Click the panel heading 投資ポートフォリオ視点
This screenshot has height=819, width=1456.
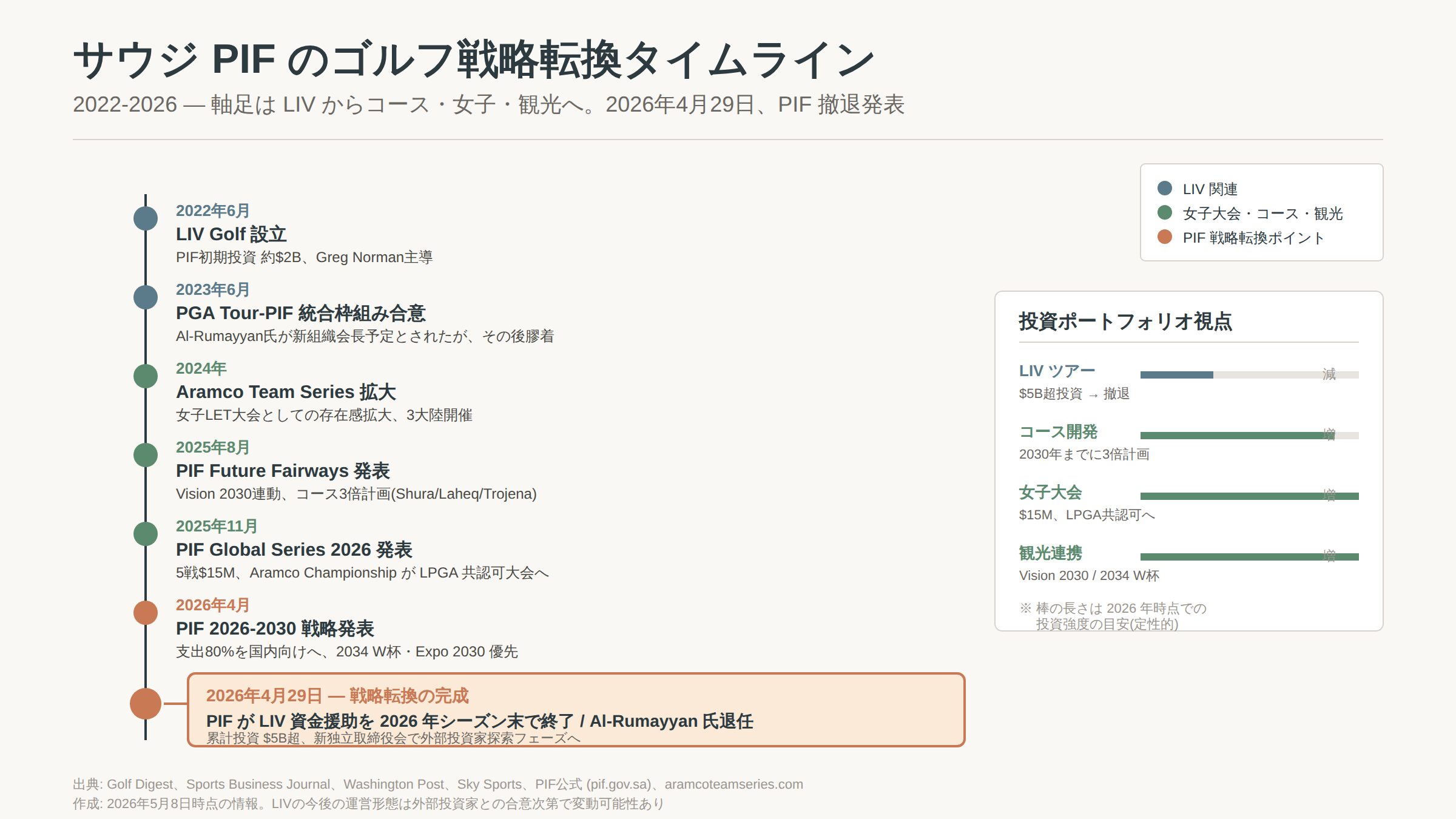[1125, 322]
